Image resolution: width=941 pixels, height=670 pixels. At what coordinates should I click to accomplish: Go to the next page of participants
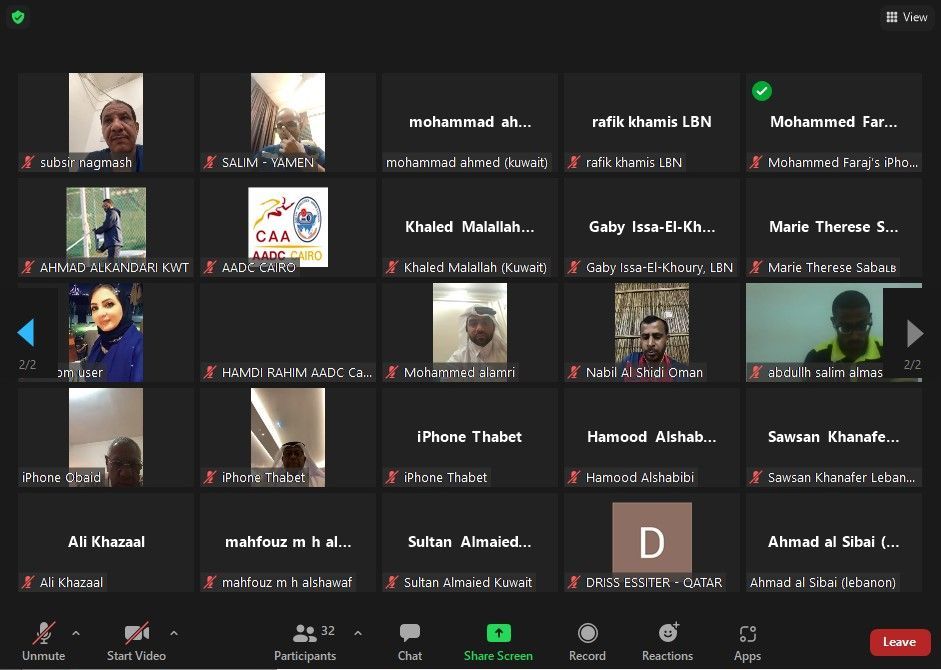(x=913, y=333)
